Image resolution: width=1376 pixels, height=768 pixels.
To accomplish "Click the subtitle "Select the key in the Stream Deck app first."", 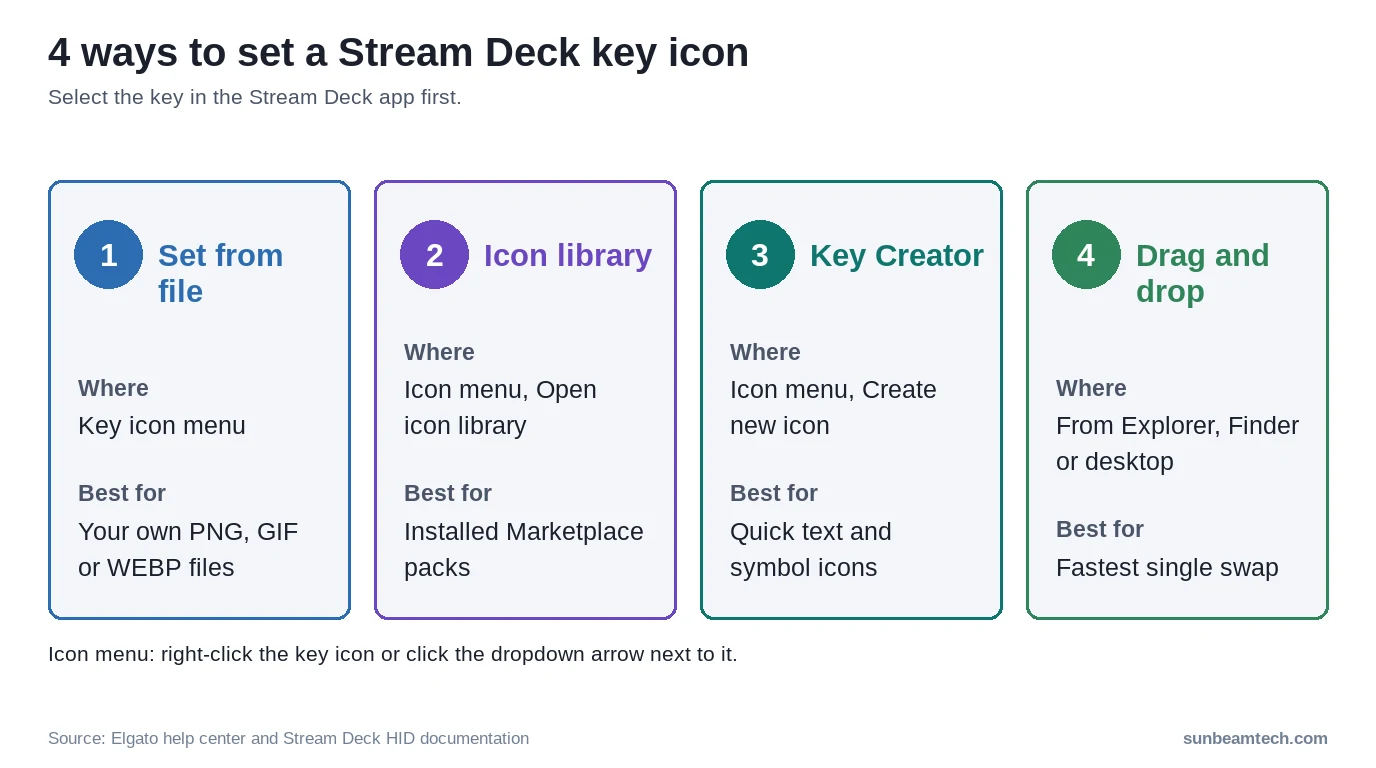I will (x=255, y=97).
